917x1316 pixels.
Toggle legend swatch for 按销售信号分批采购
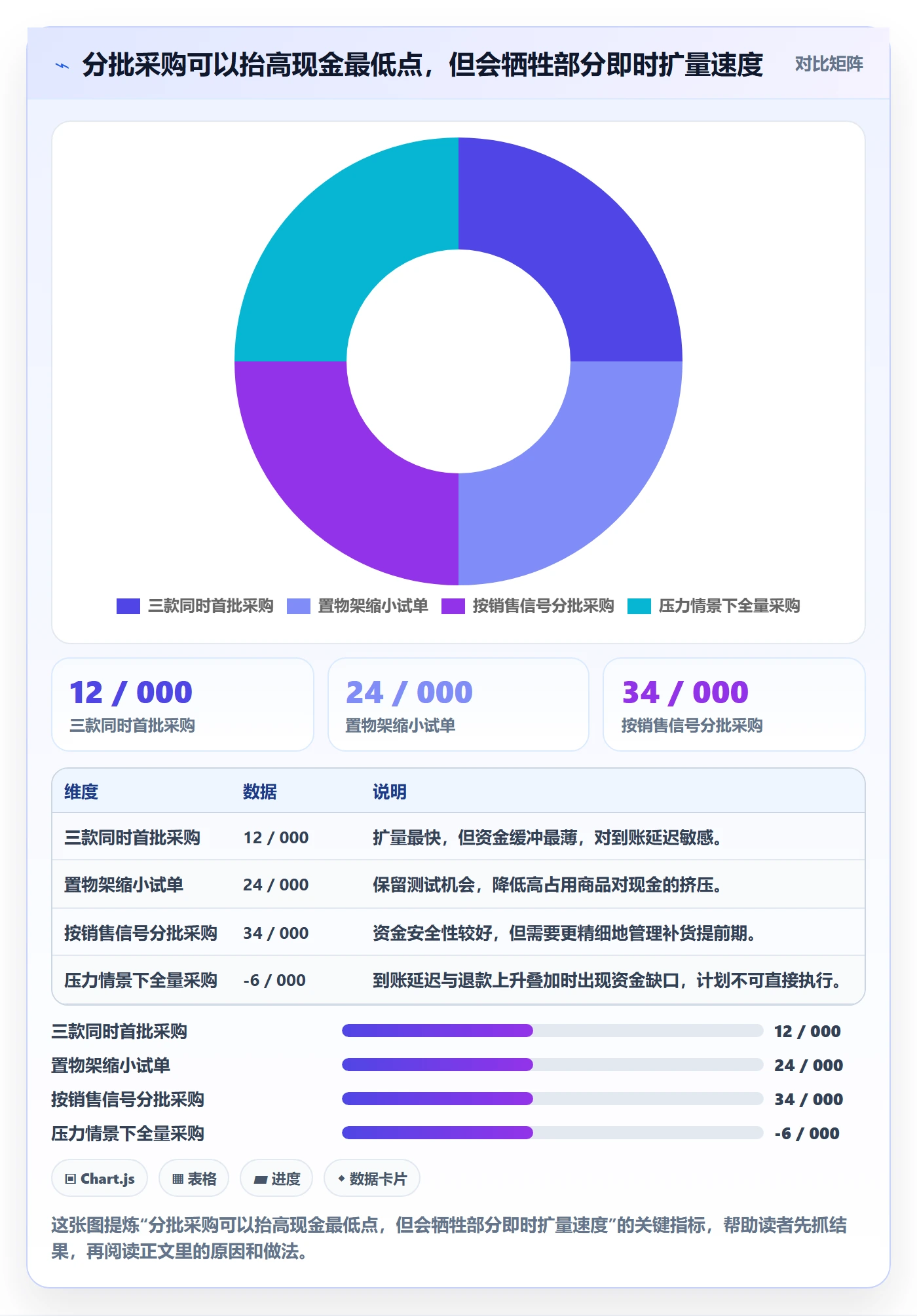pos(453,606)
